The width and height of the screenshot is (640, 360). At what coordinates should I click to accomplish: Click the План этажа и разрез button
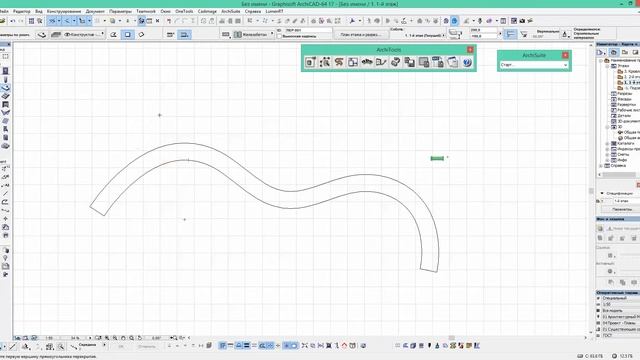point(360,35)
